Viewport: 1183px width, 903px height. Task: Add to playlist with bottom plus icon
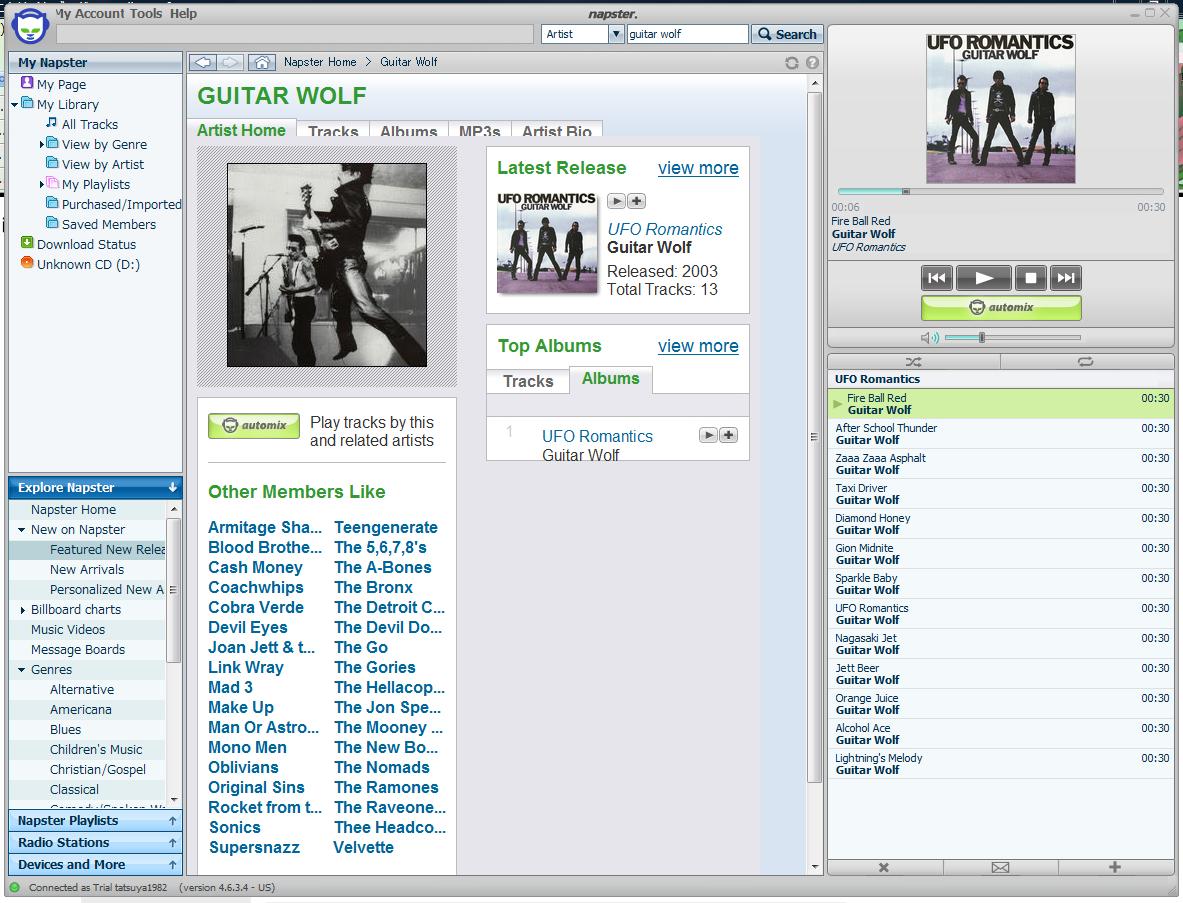coord(1115,867)
